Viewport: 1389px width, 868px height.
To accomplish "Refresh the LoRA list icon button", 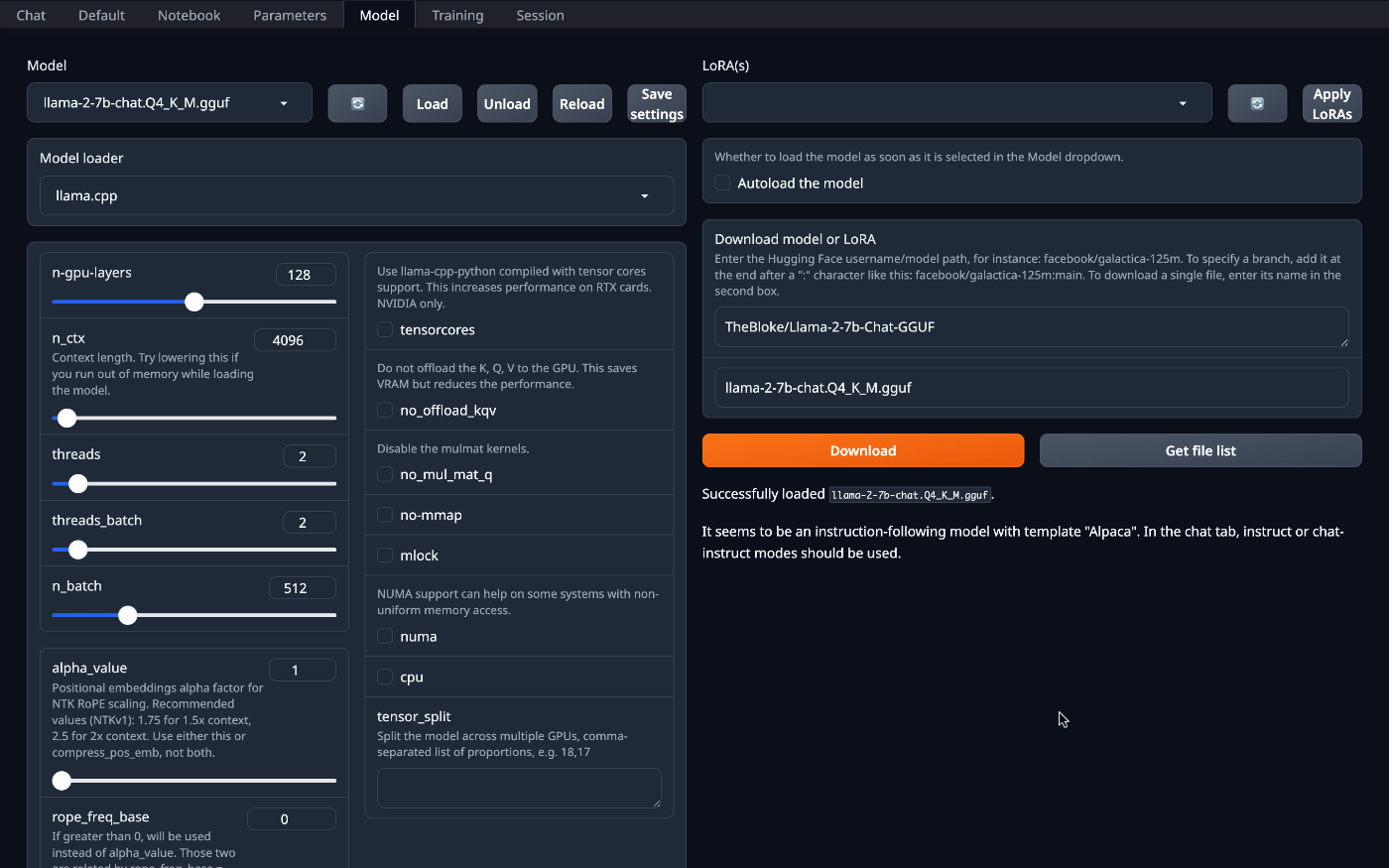I will pos(1257,103).
